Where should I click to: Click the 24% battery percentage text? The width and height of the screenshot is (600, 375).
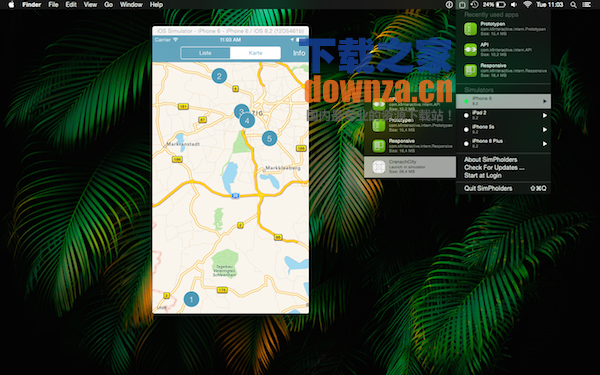point(488,5)
